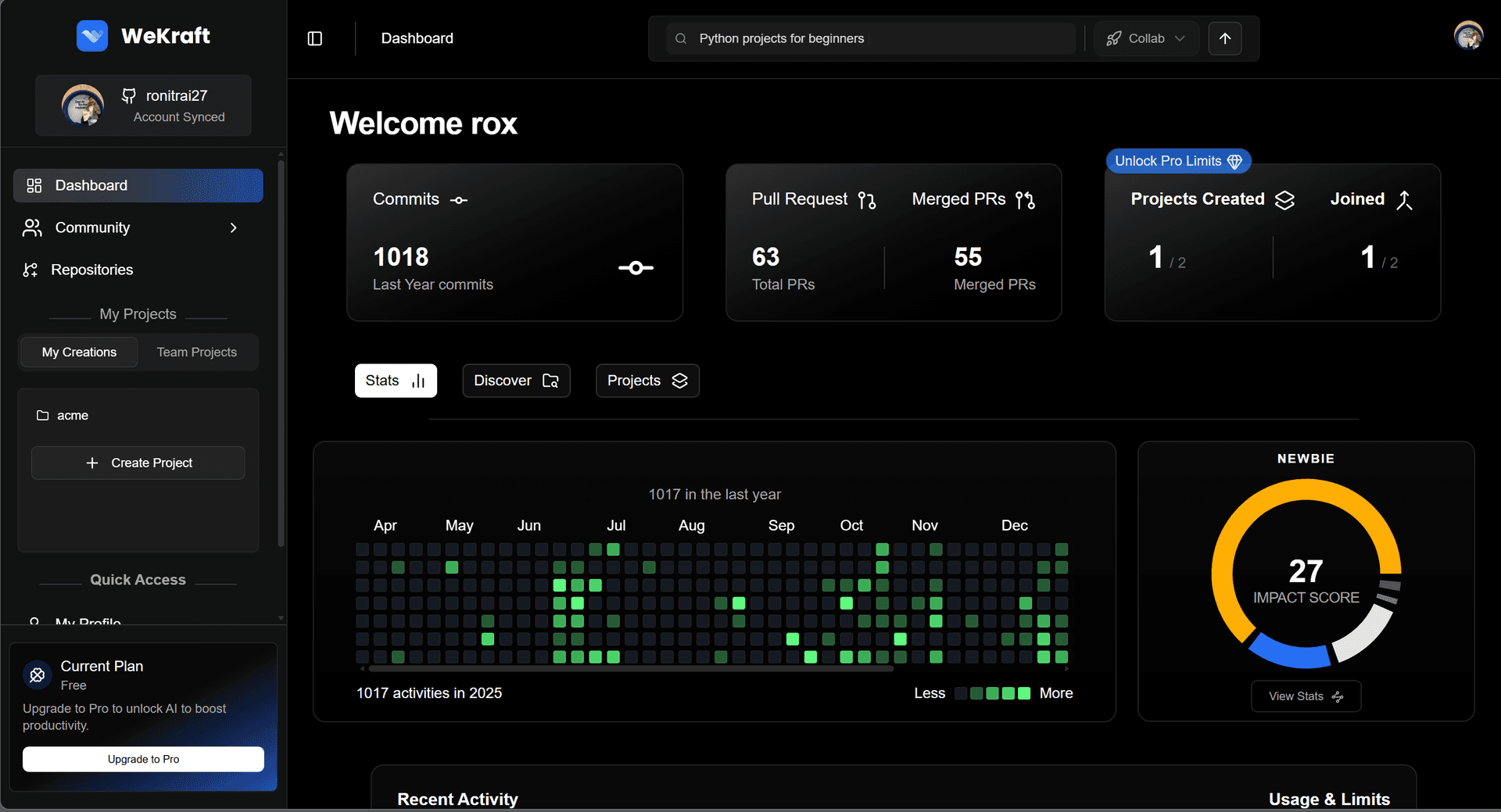Click the Joined merge arrow icon
The height and width of the screenshot is (812, 1501).
(x=1404, y=200)
